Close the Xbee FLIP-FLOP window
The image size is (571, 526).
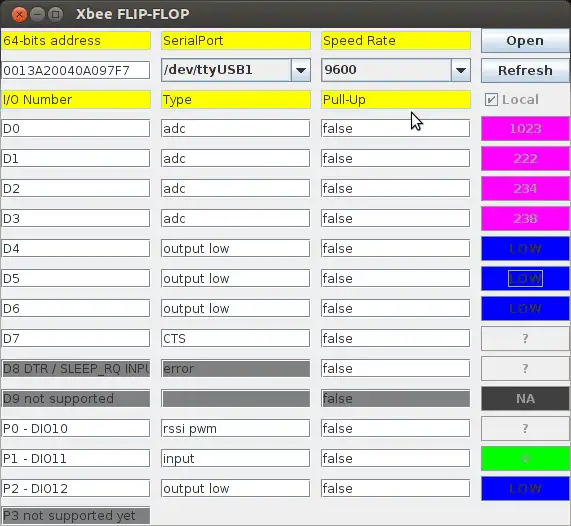coord(19,15)
